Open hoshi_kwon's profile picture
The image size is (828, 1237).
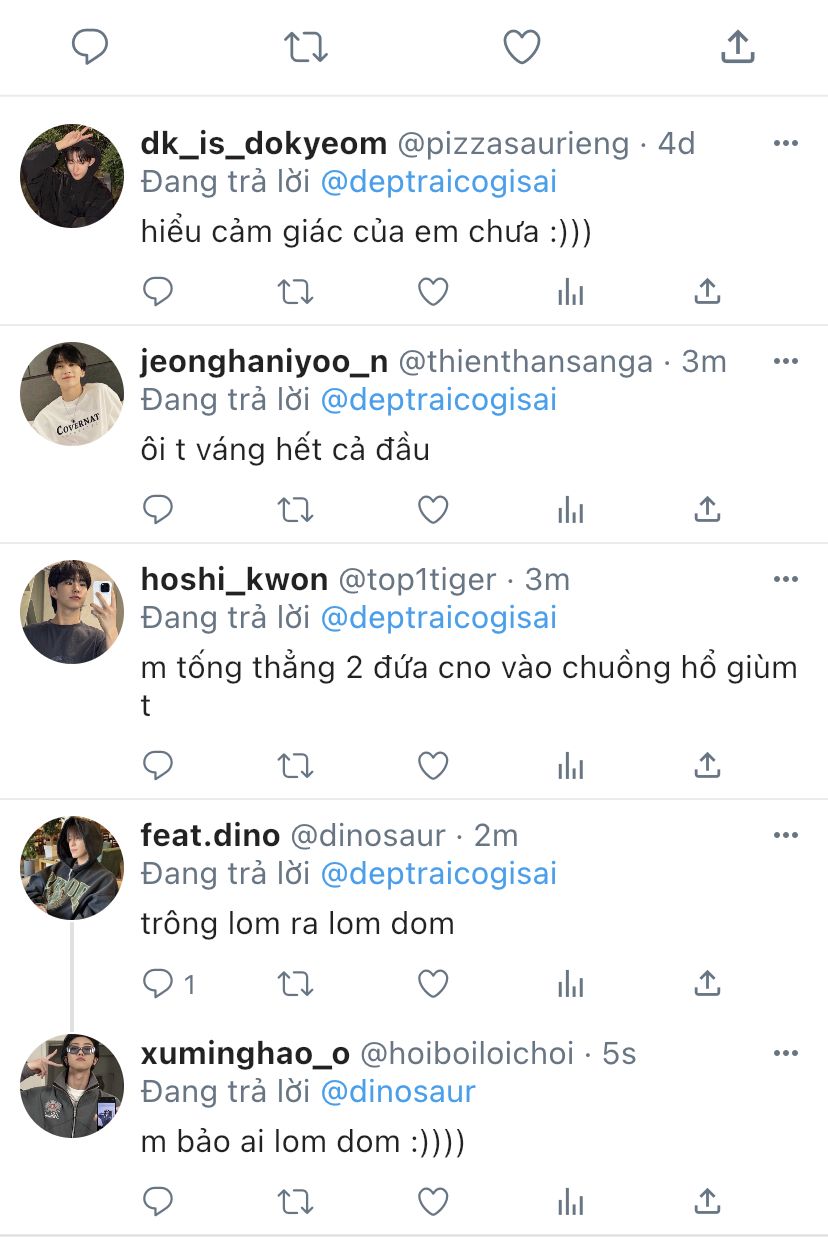[x=72, y=612]
